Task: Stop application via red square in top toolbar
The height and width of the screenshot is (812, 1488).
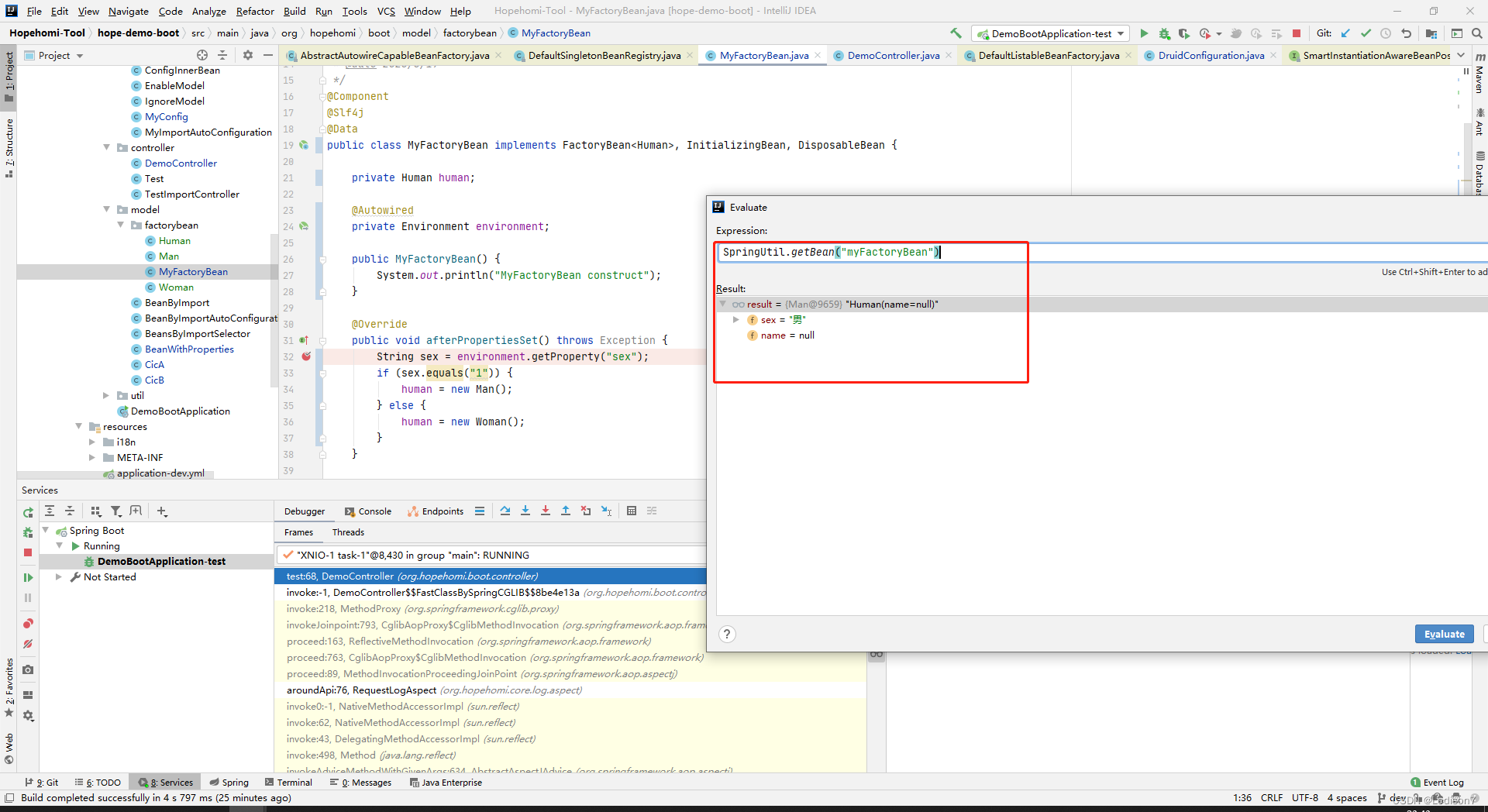Action: tap(1297, 33)
